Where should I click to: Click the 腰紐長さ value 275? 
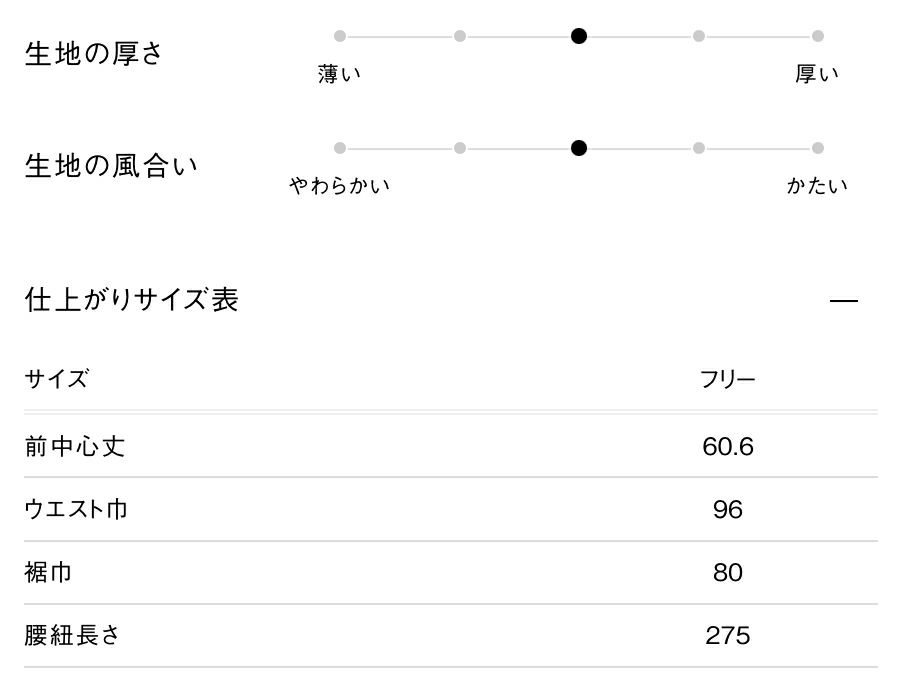click(x=728, y=636)
